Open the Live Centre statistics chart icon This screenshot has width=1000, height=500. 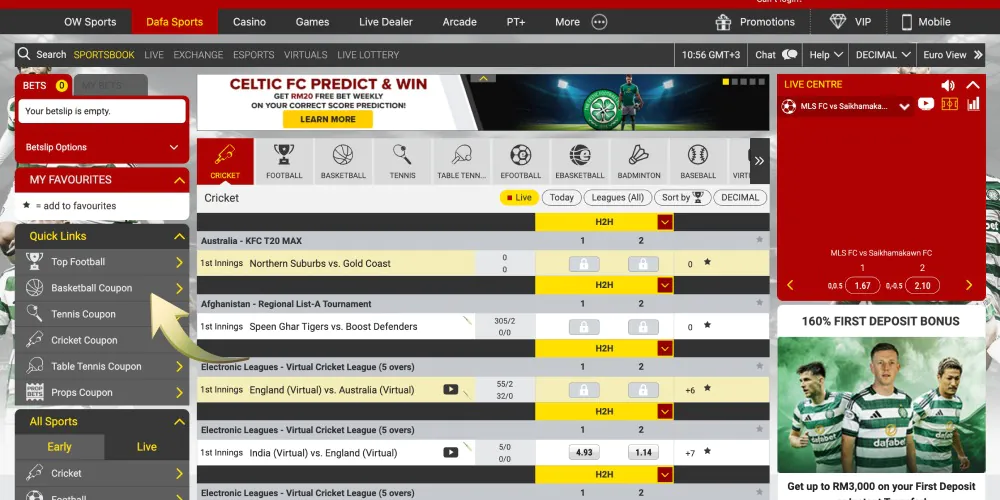[x=972, y=104]
